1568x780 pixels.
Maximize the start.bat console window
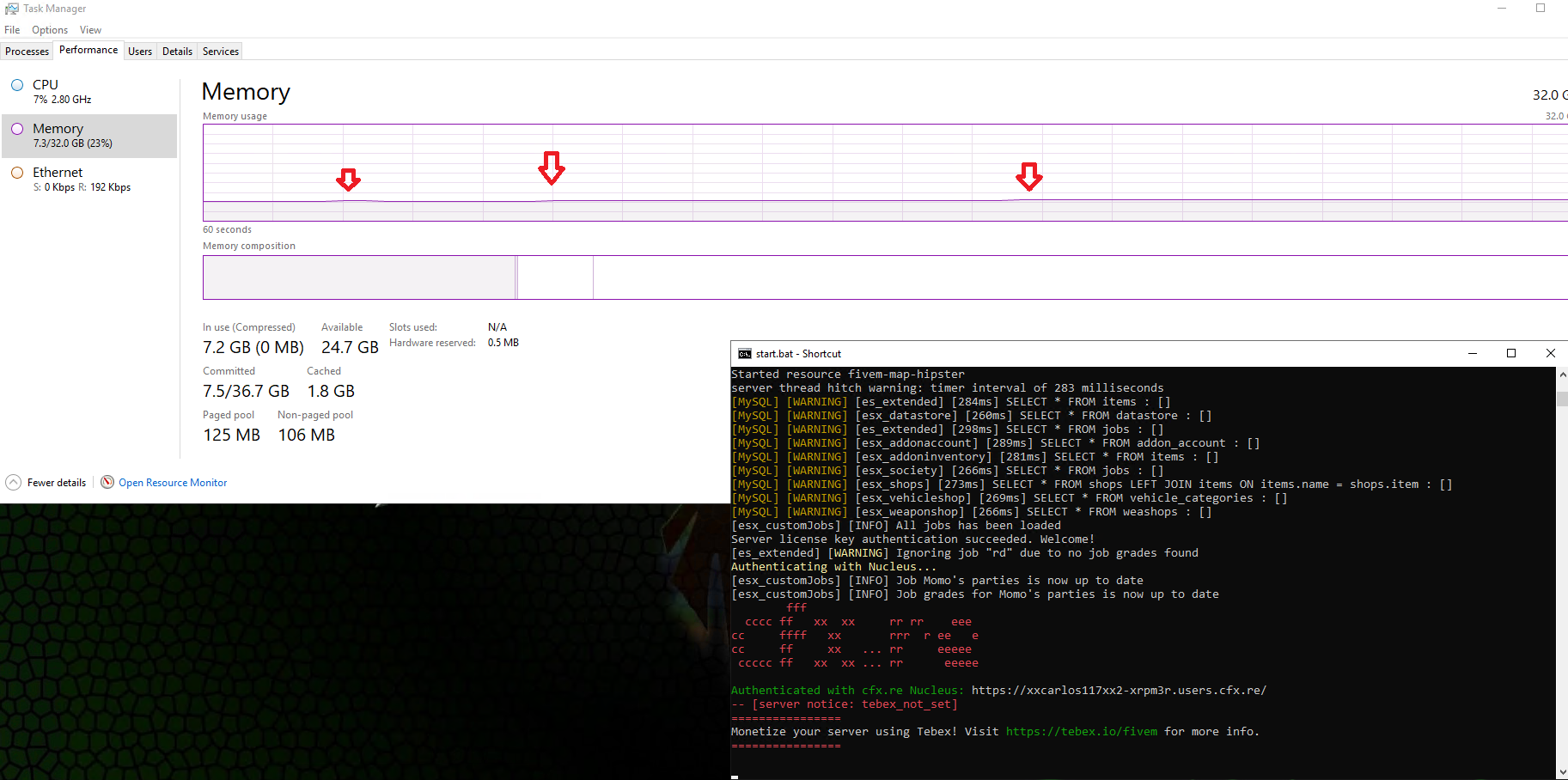(1511, 353)
